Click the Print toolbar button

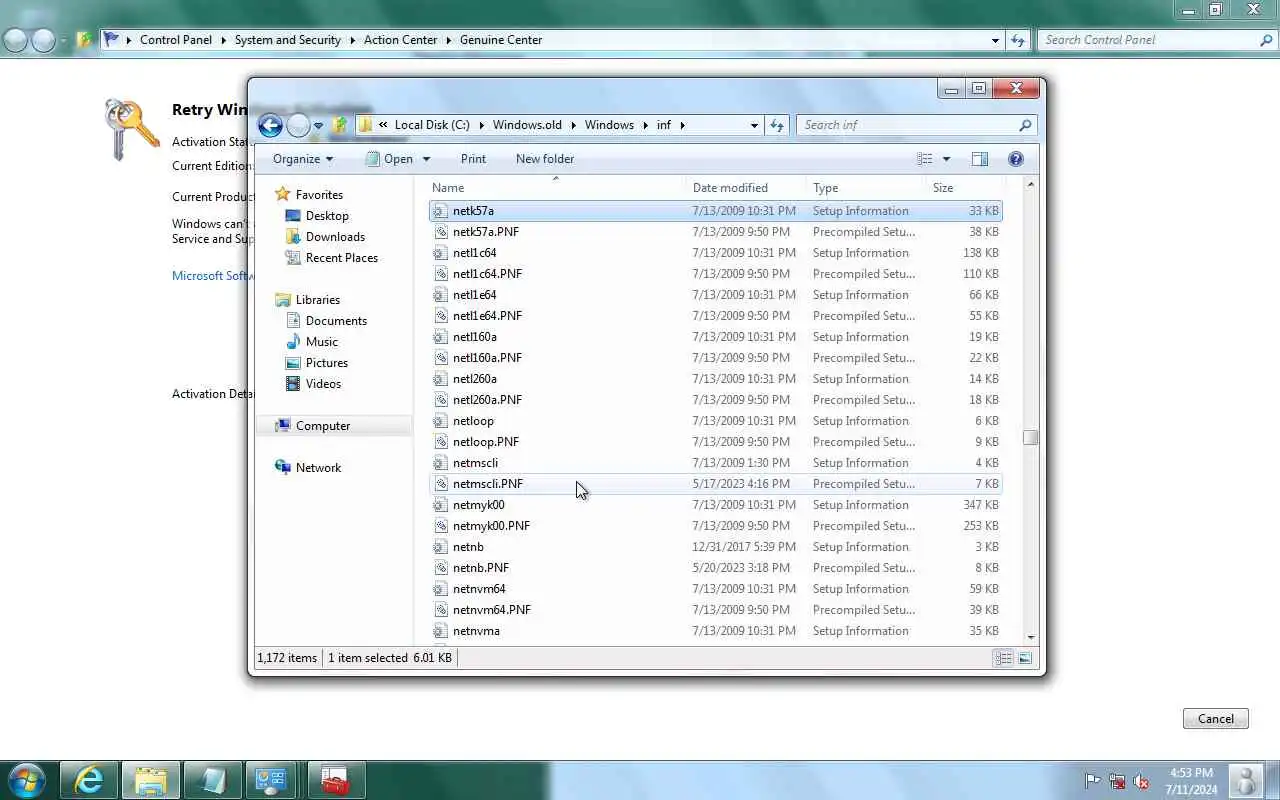click(x=473, y=159)
